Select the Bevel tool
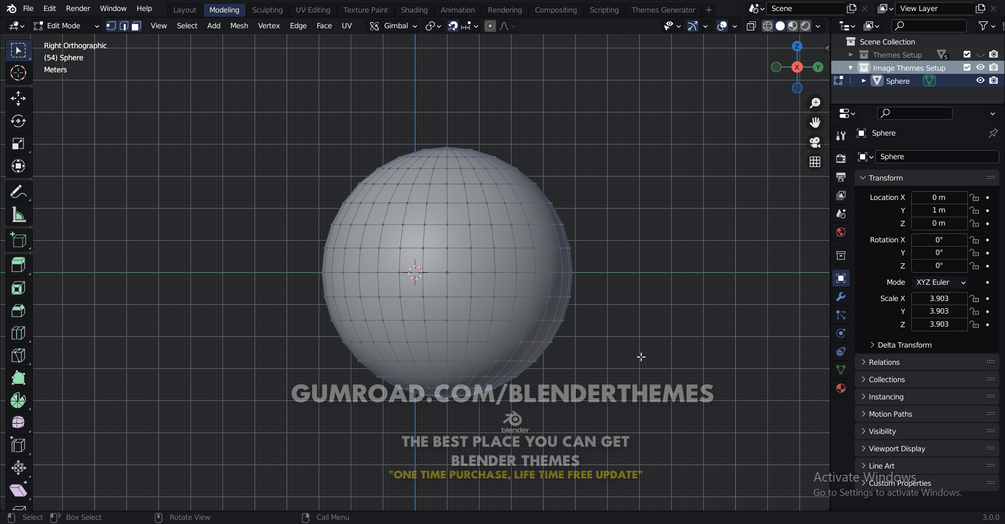1005x524 pixels. coord(18,311)
